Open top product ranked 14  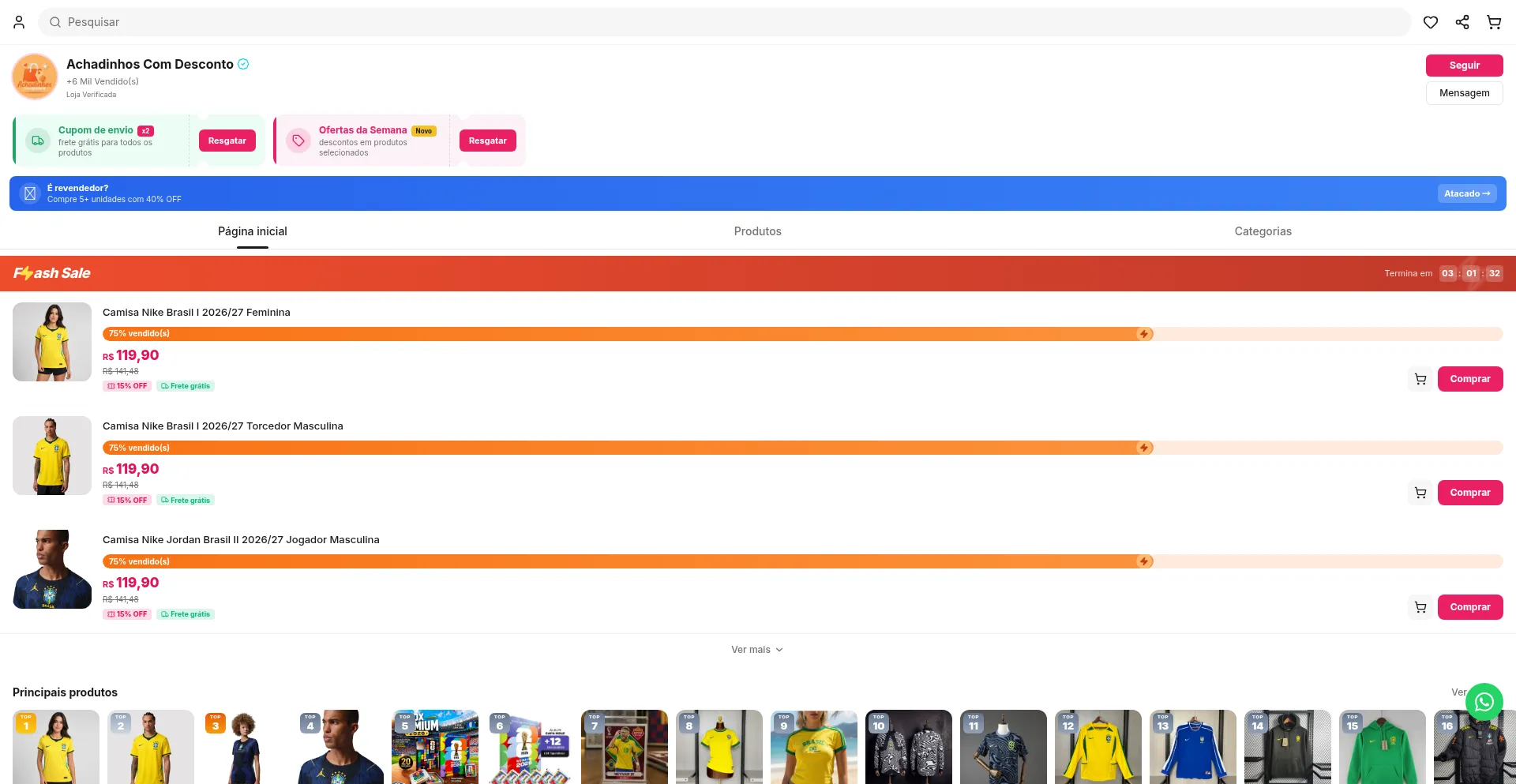(x=1288, y=747)
